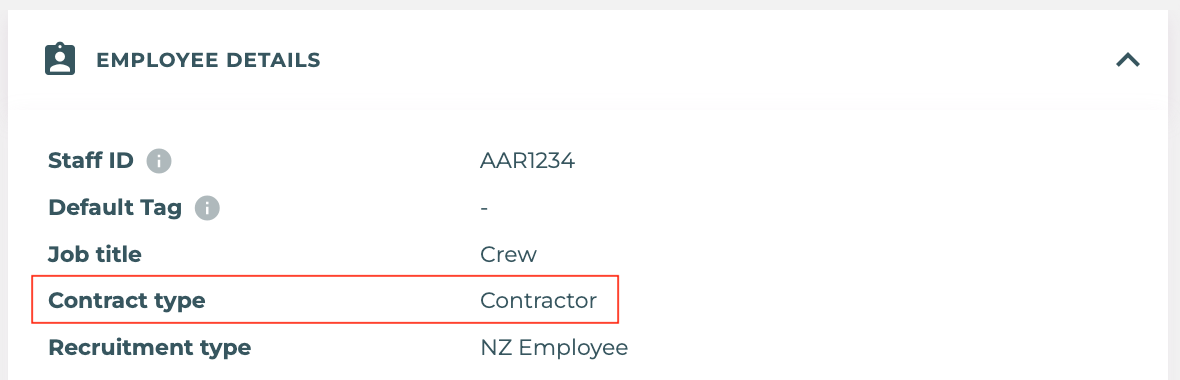Click blank card area right of AAR1234
Image resolution: width=1180 pixels, height=380 pixels.
[865, 161]
